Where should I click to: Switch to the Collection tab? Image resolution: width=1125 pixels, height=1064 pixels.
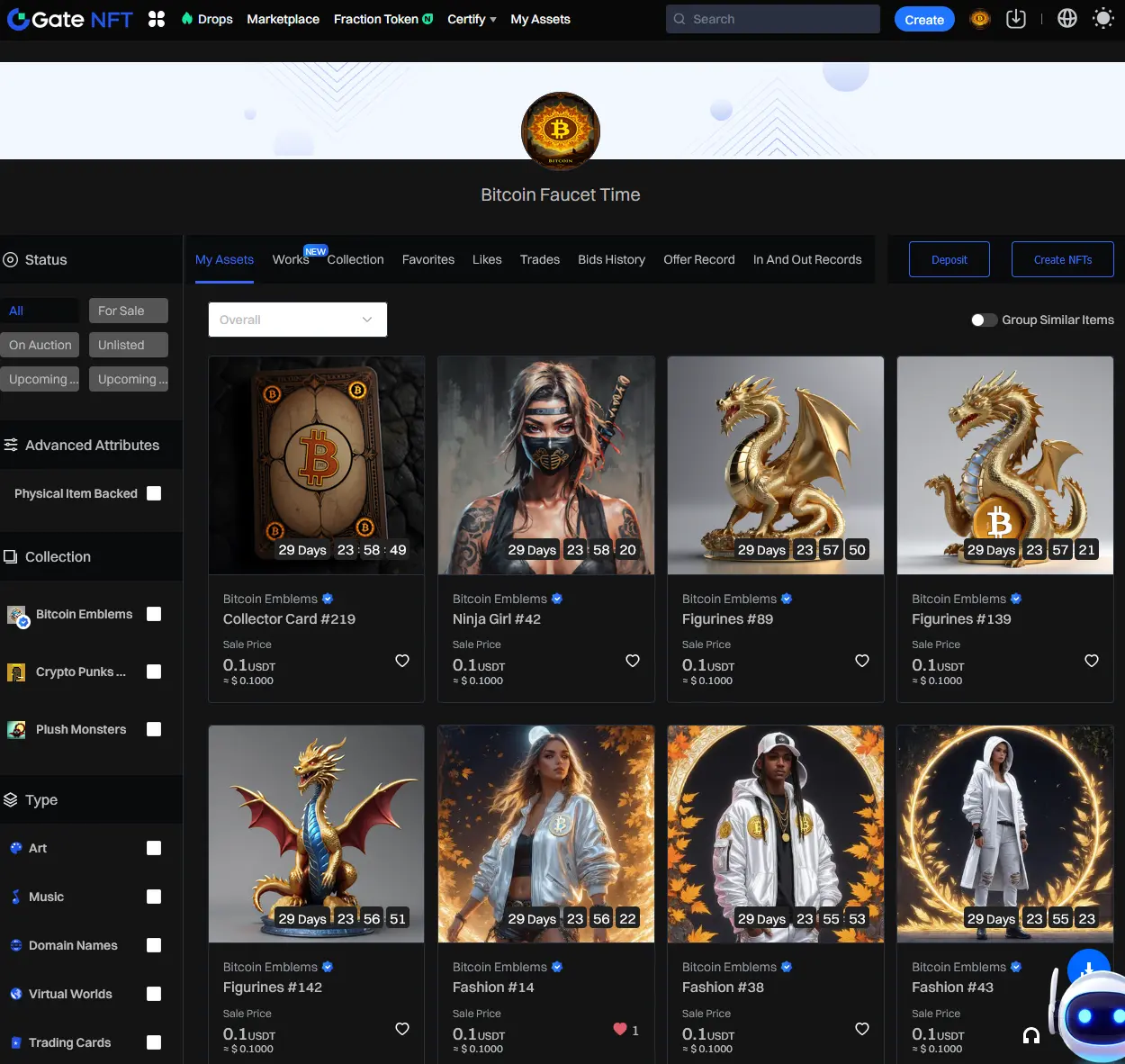tap(355, 259)
